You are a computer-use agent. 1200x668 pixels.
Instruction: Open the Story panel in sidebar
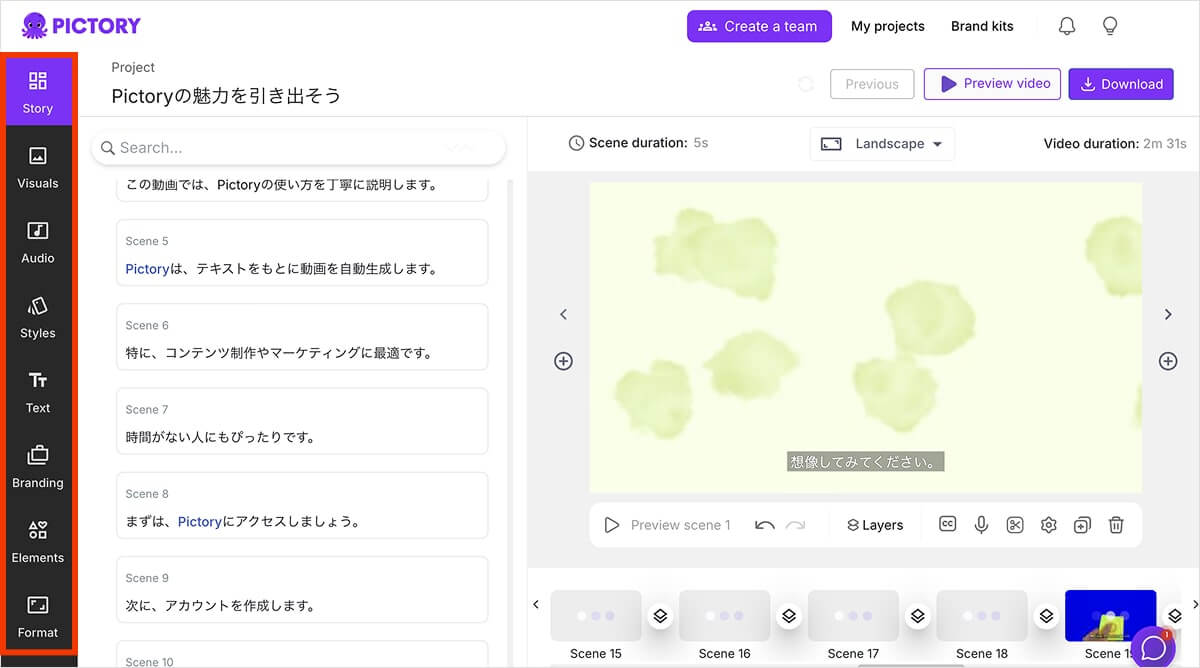(x=38, y=92)
